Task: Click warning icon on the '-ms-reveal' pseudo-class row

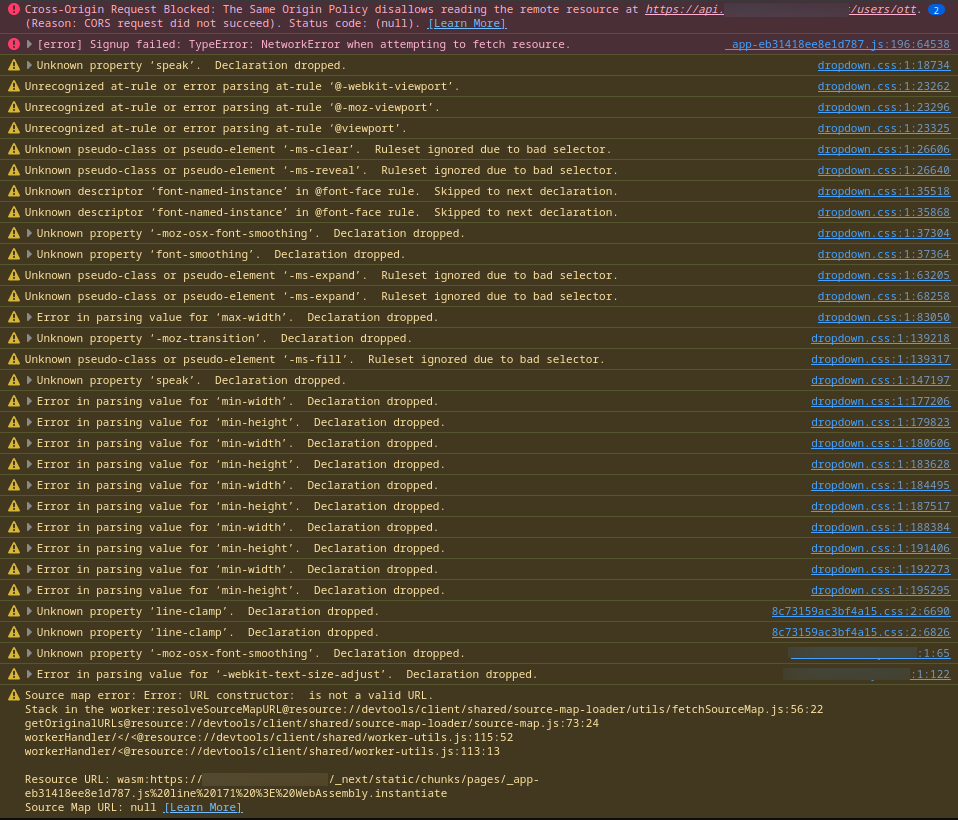Action: click(x=13, y=170)
